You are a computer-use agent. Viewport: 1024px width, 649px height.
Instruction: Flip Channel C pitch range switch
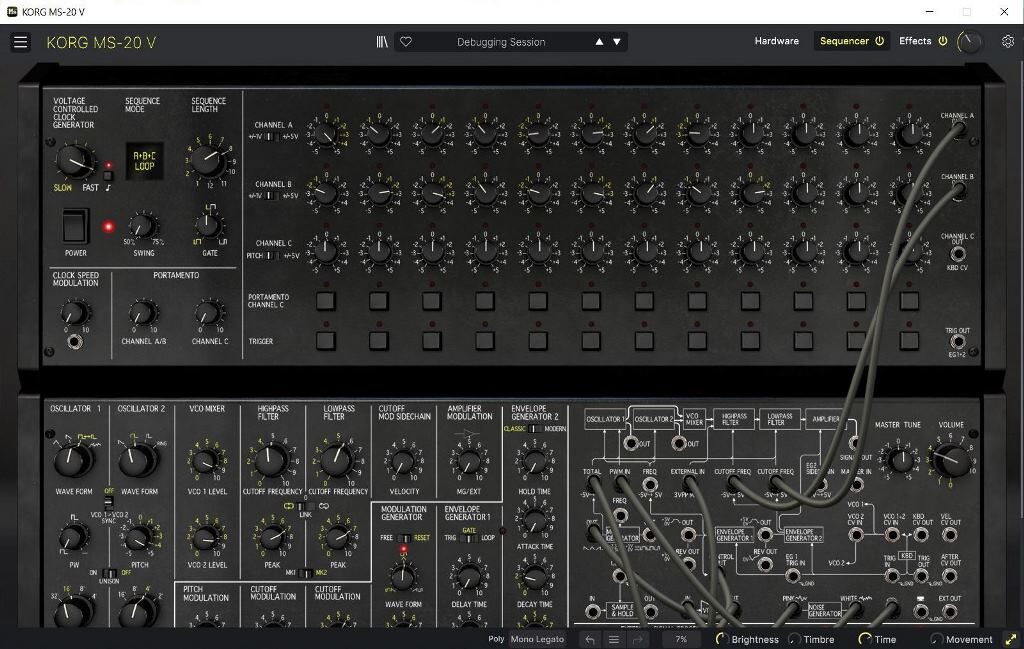pyautogui.click(x=271, y=255)
